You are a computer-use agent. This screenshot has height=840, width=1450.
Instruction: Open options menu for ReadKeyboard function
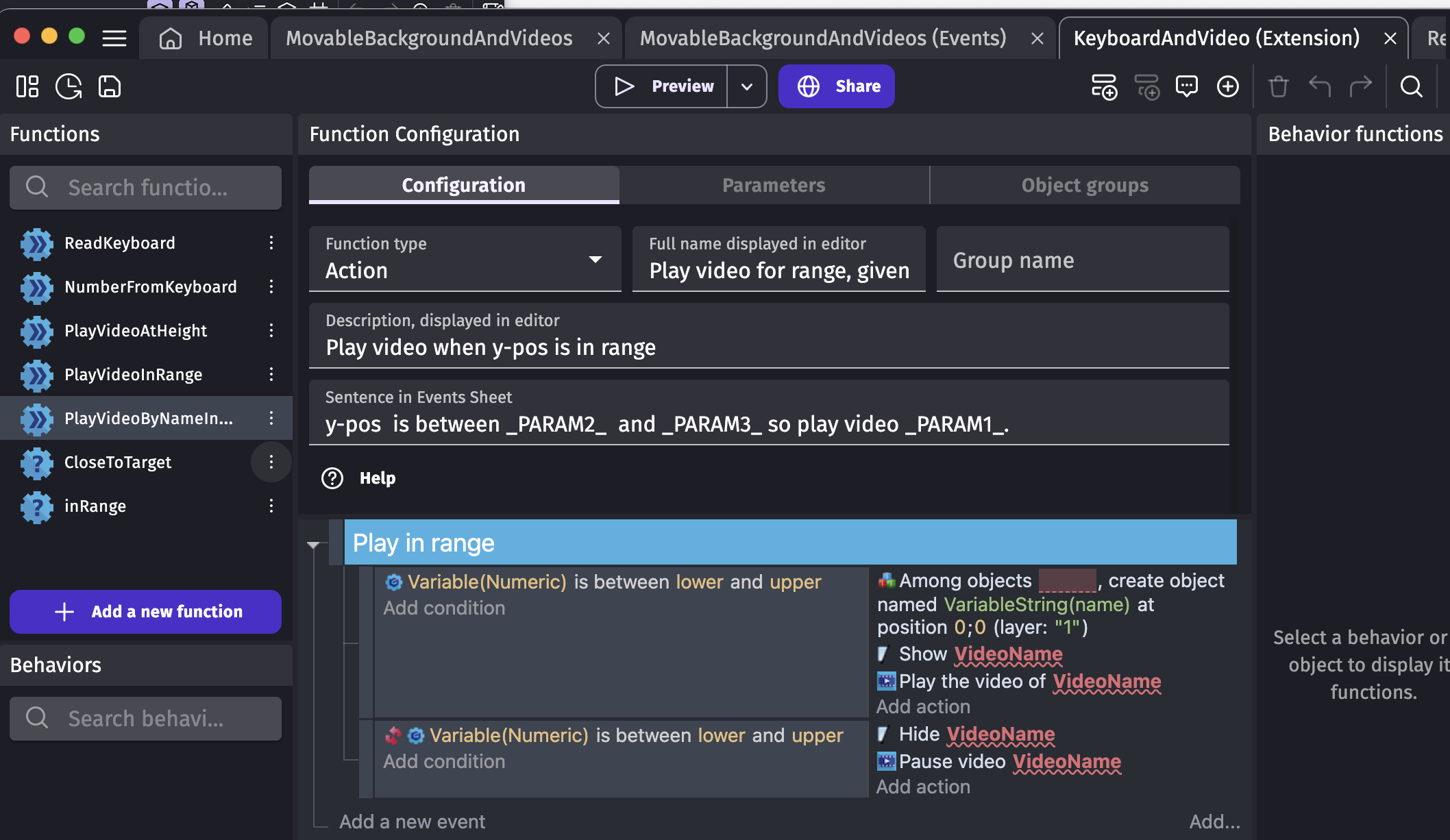click(x=271, y=243)
